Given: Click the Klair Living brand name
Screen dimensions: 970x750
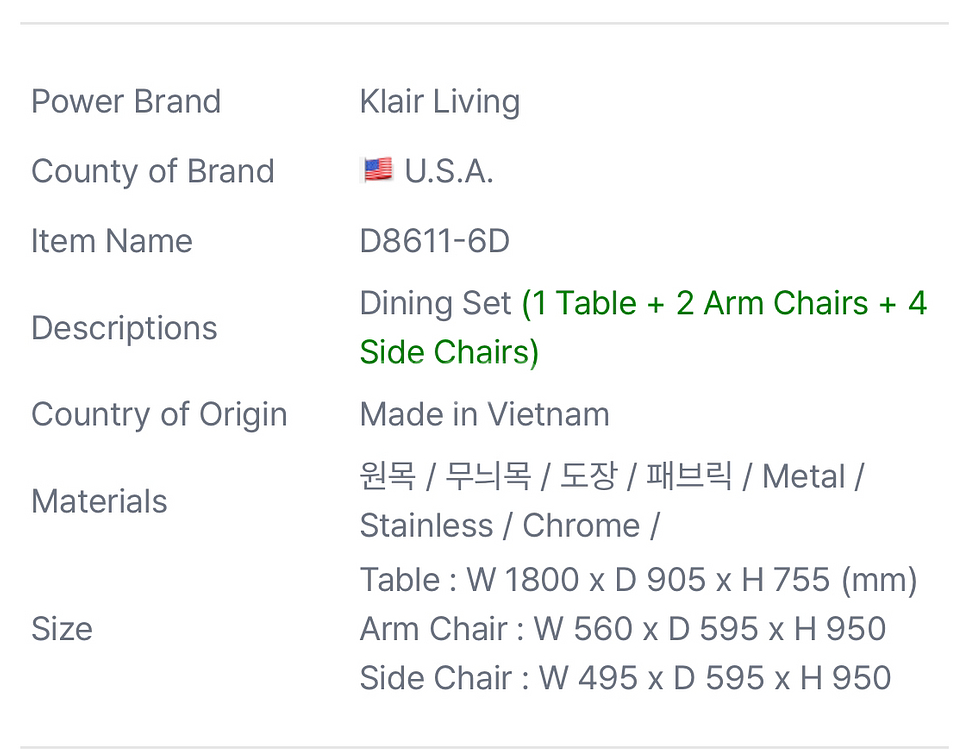Looking at the screenshot, I should coord(439,101).
